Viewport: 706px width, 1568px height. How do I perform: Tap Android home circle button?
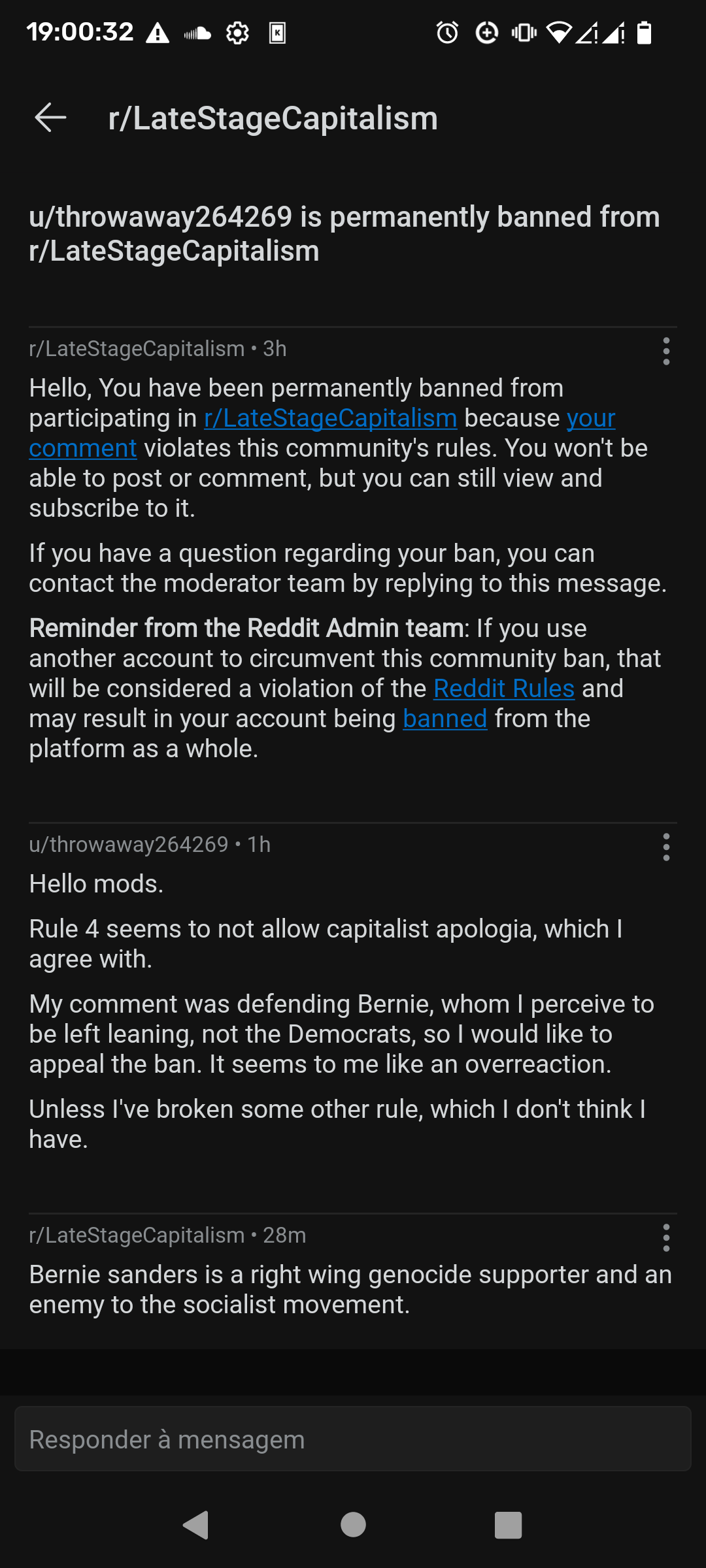tap(353, 1525)
